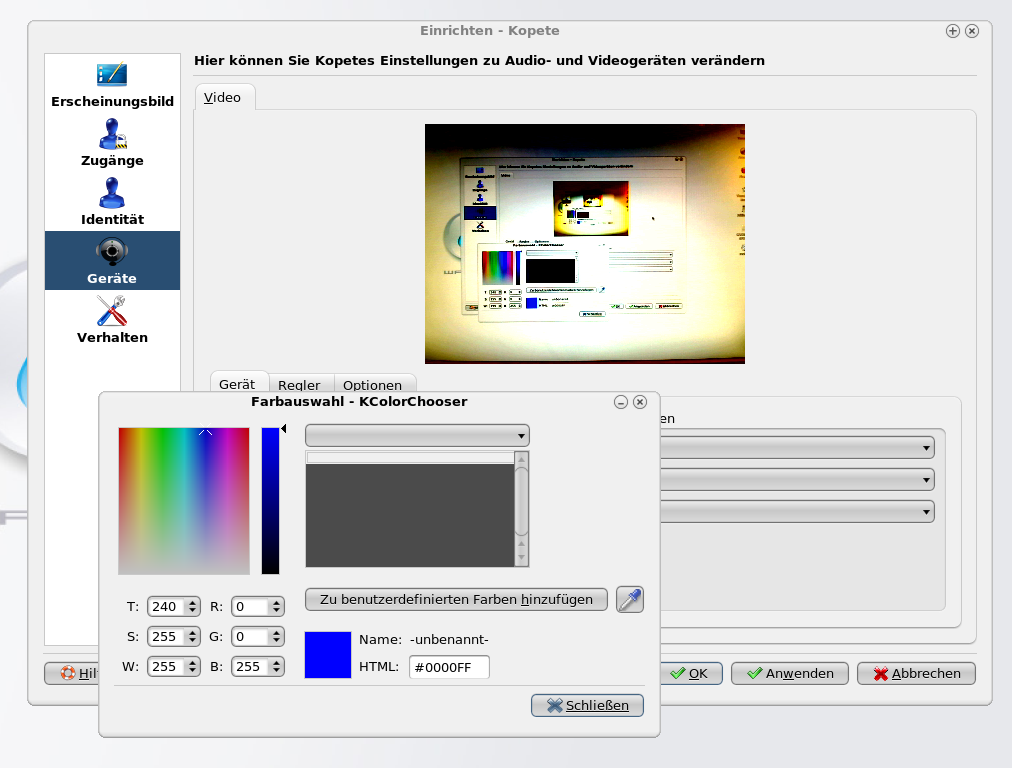Pick a color in hue-saturation gradient
Image resolution: width=1012 pixels, height=768 pixels.
[x=184, y=501]
